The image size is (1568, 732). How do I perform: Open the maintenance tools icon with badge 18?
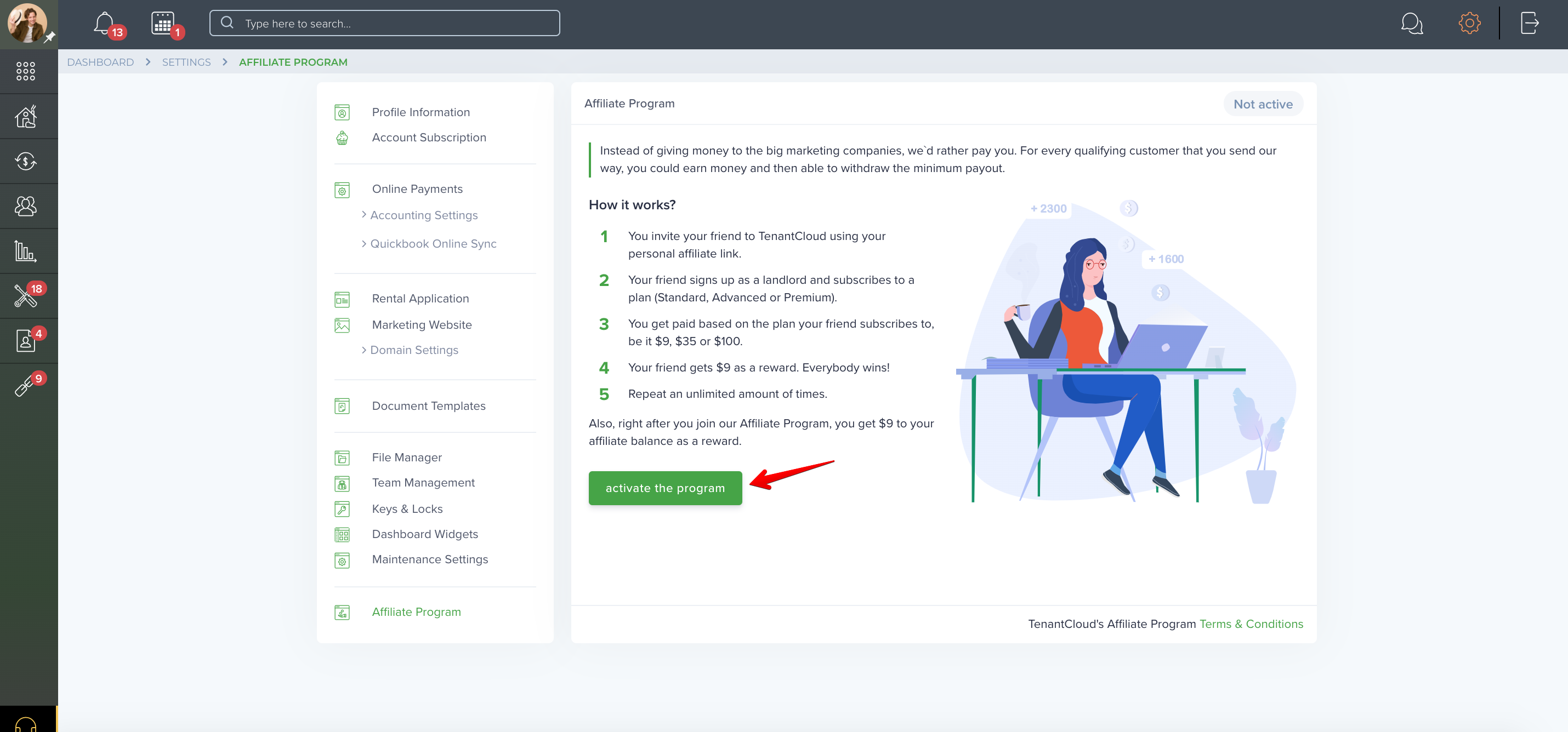[x=26, y=296]
